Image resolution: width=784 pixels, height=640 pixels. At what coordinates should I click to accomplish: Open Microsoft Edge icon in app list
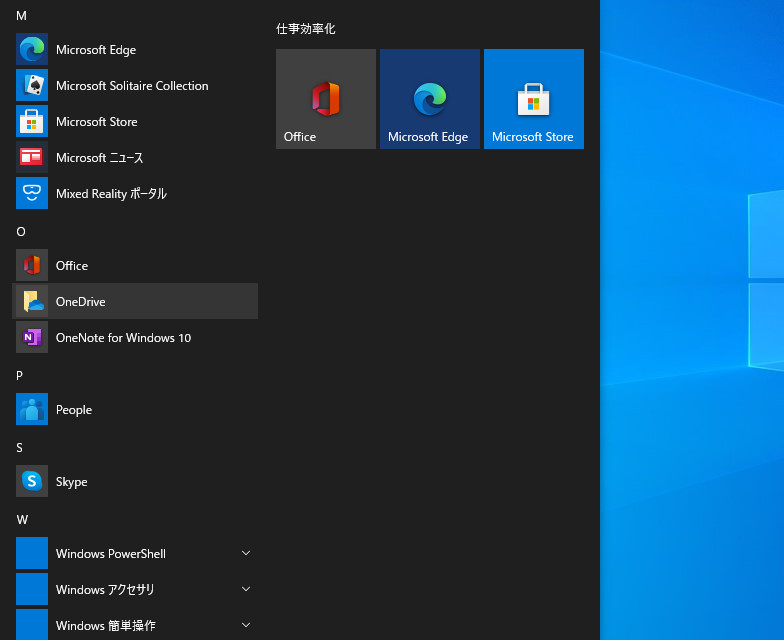(32, 49)
